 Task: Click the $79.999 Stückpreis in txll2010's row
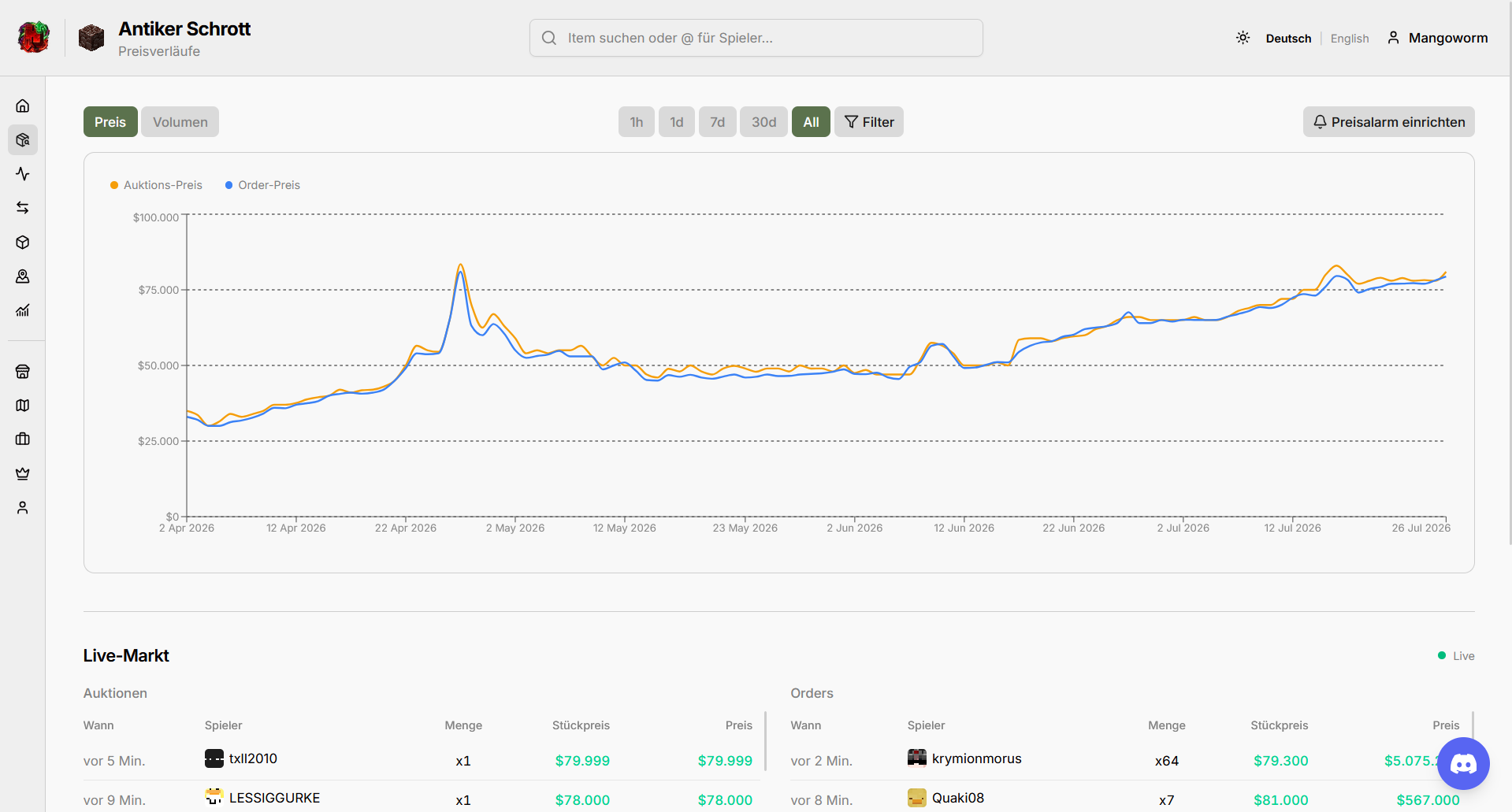582,761
